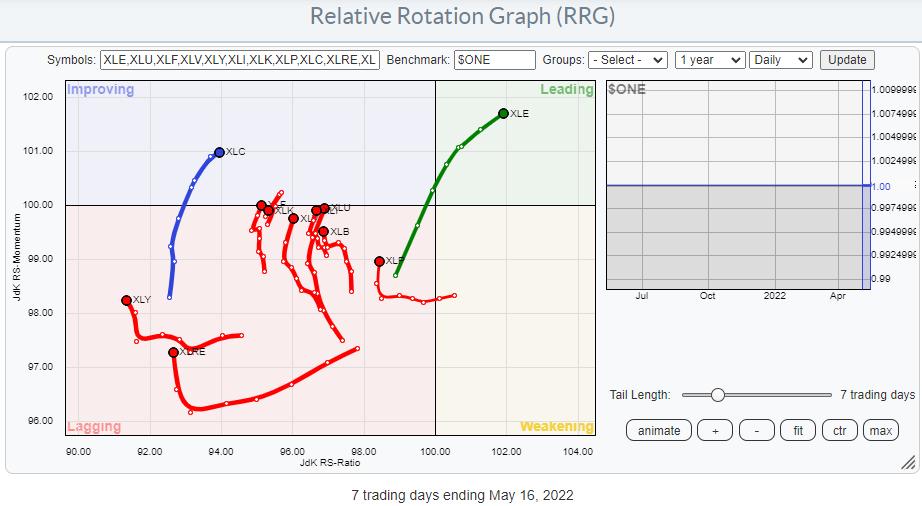The height and width of the screenshot is (506, 922).
Task: Click the minus zoom-out button
Action: (756, 431)
